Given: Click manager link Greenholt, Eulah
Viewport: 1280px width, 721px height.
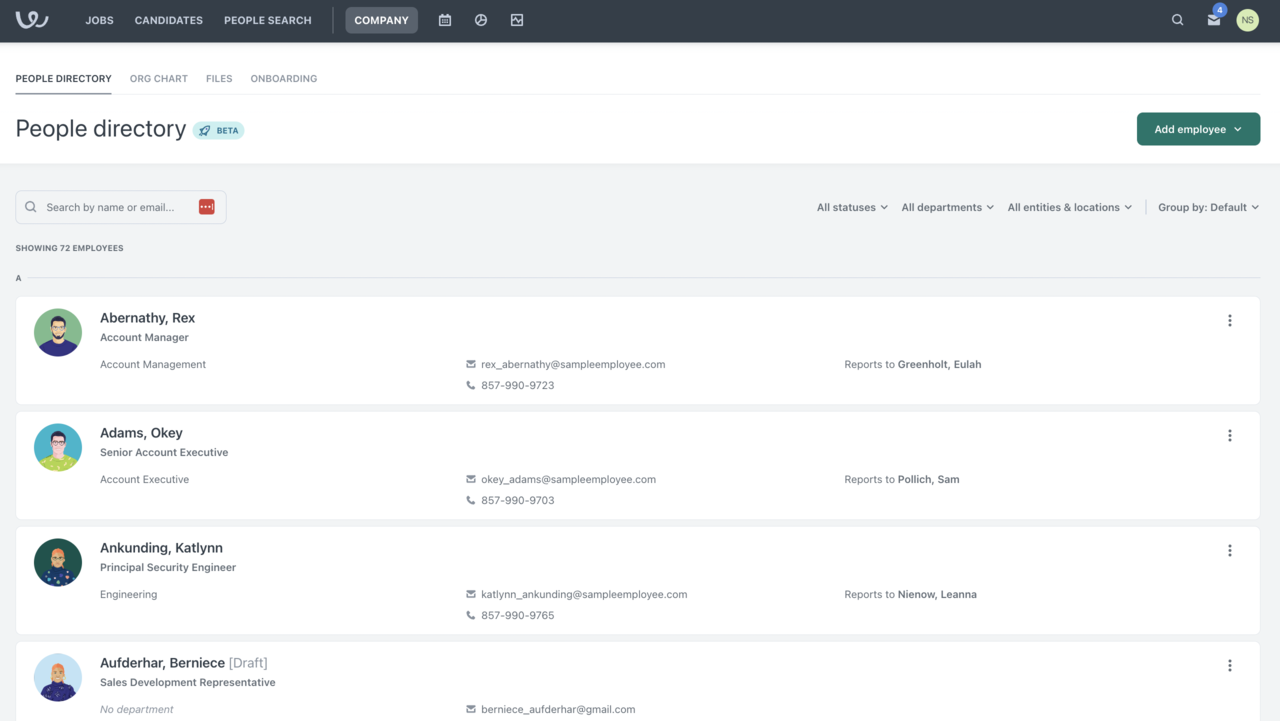Looking at the screenshot, I should click(939, 365).
